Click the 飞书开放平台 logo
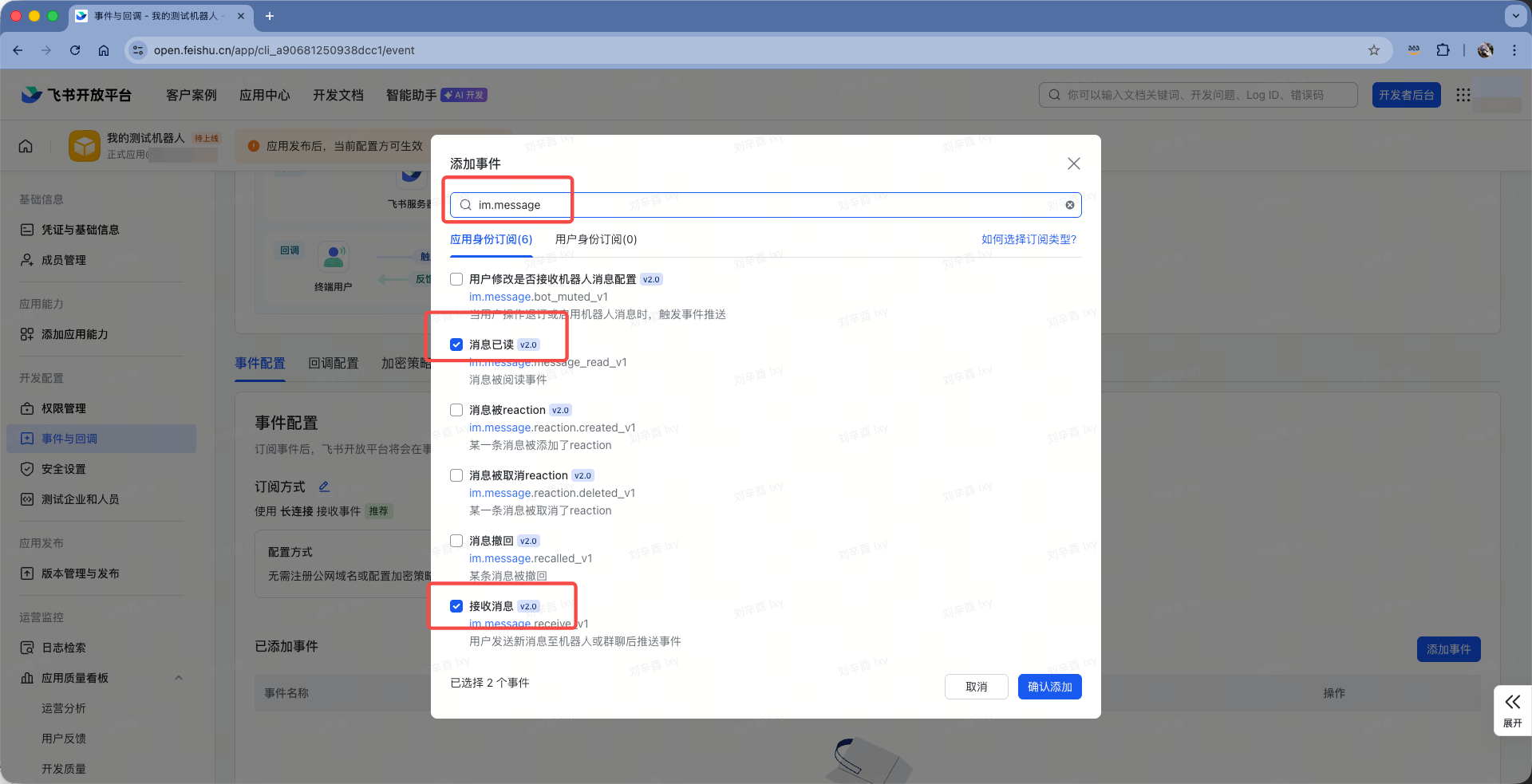Image resolution: width=1532 pixels, height=784 pixels. 77,95
